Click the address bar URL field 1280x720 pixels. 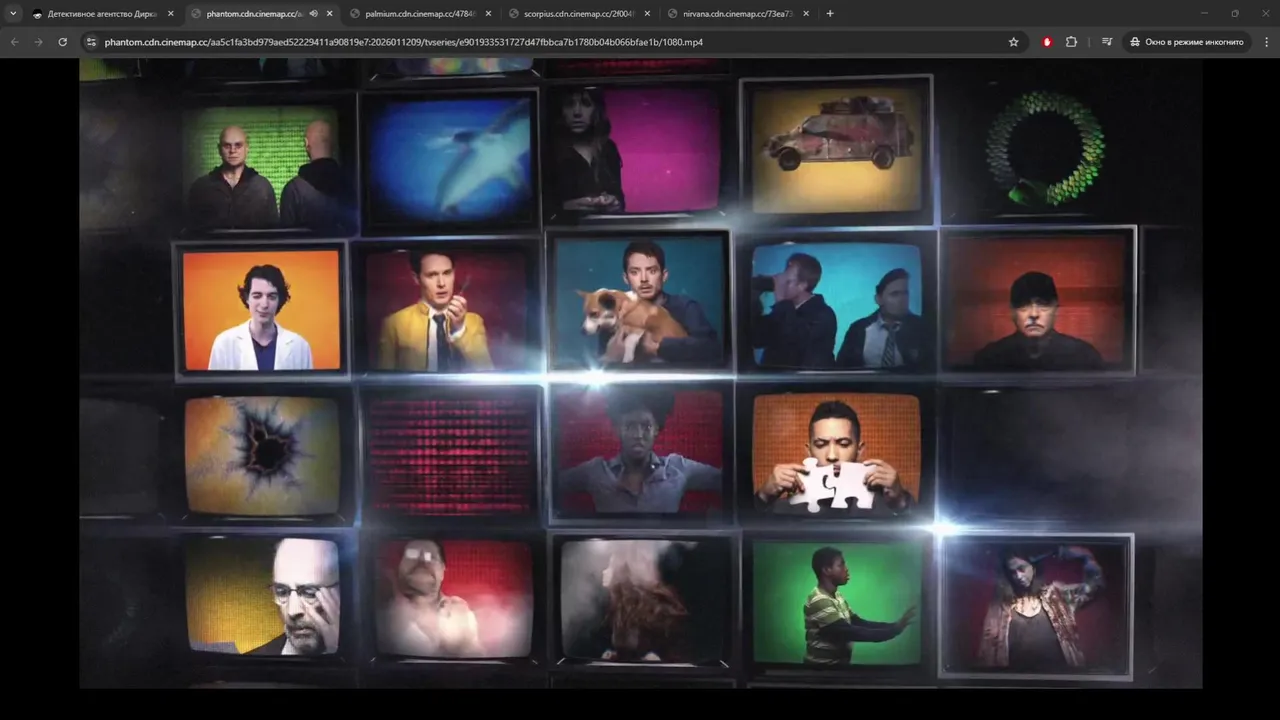[x=550, y=42]
